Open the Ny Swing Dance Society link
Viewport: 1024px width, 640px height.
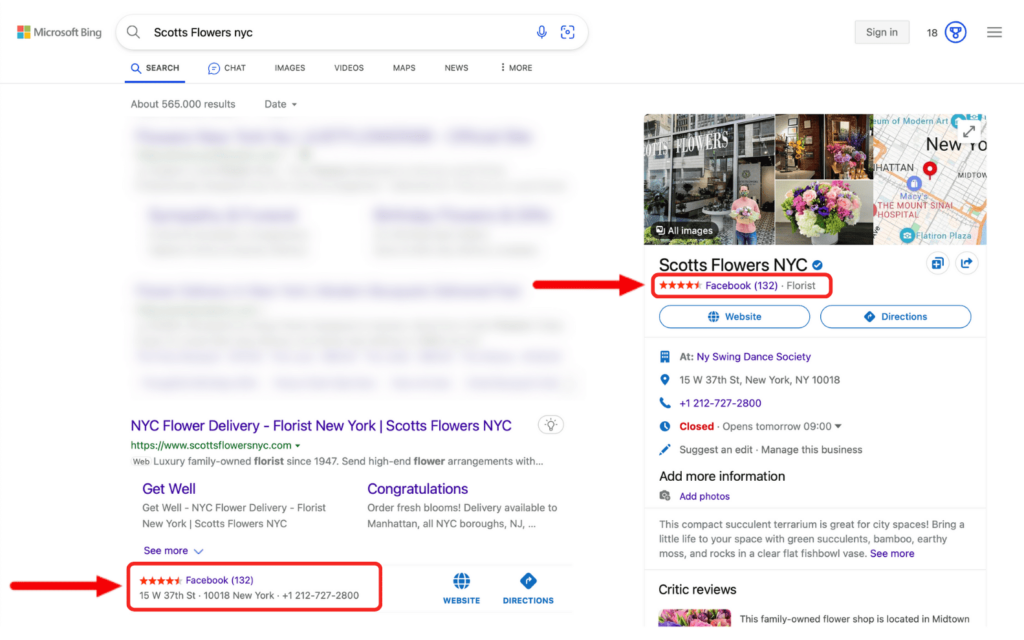tap(753, 357)
